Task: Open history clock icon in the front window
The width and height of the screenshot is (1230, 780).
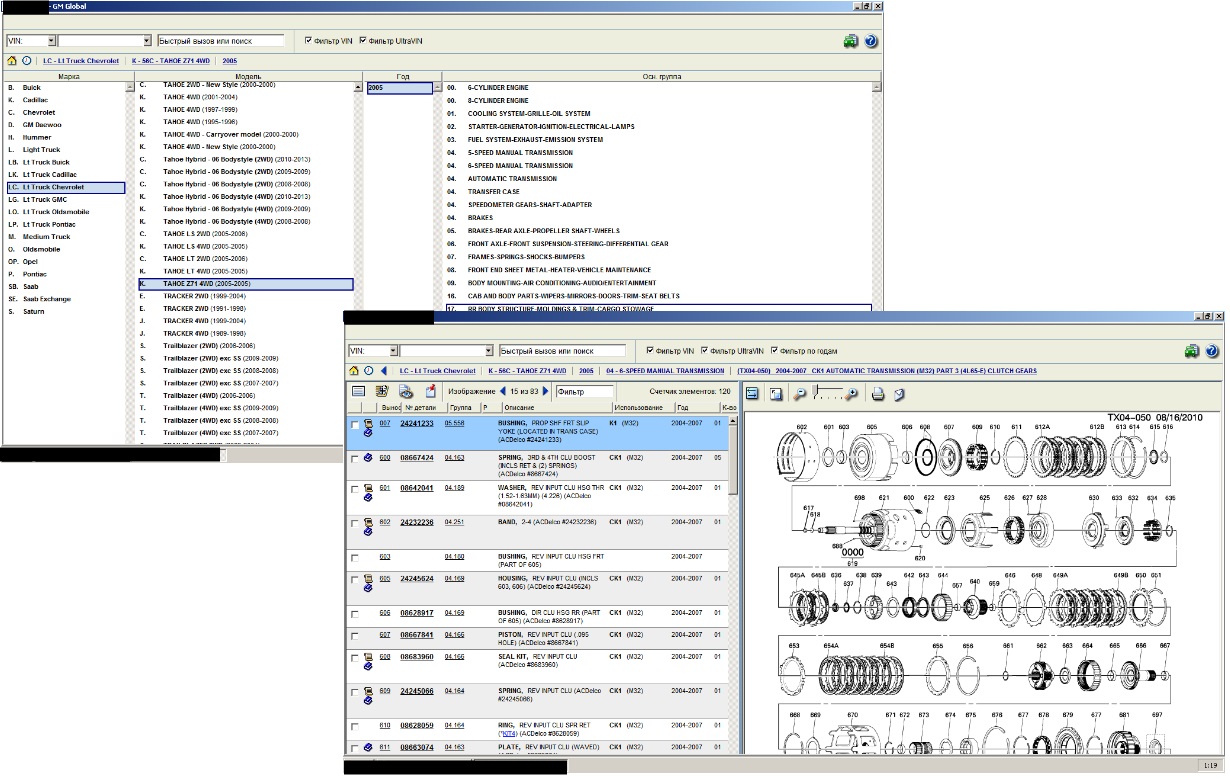Action: point(369,371)
